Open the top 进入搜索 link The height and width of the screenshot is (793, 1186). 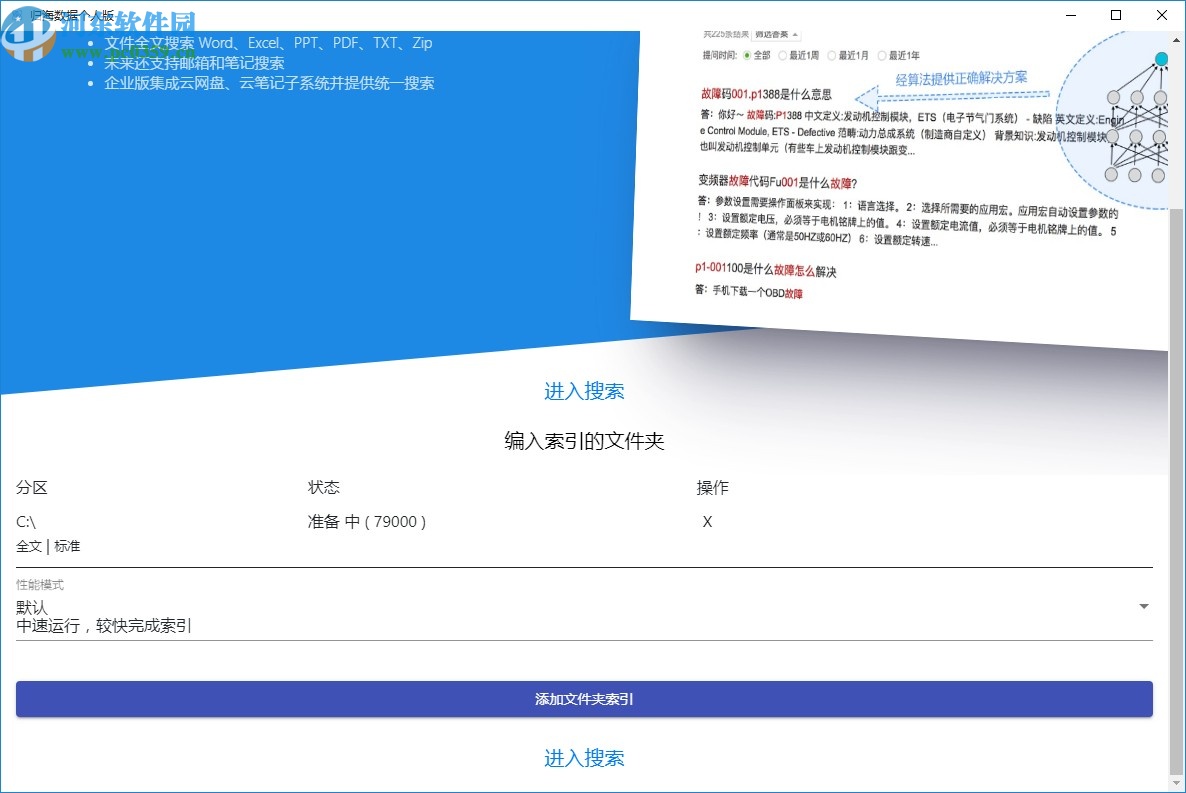tap(584, 391)
